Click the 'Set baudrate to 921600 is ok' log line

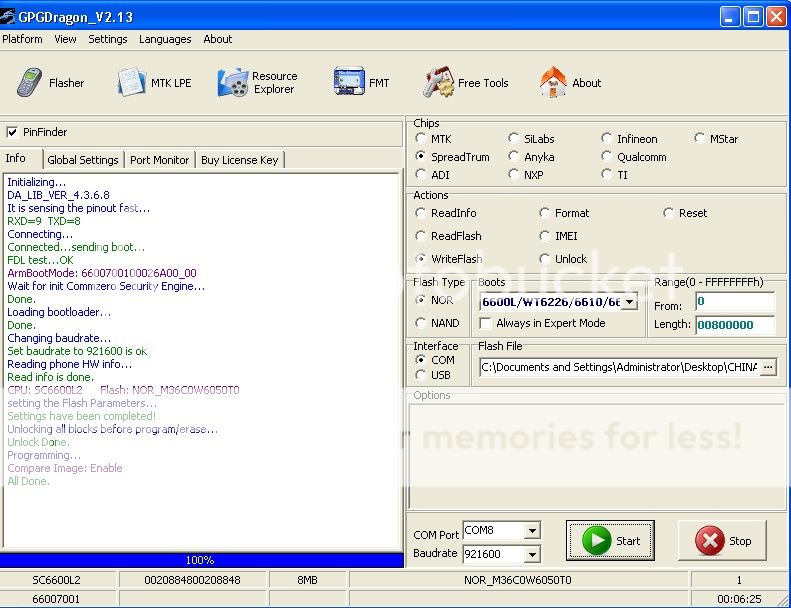coord(77,351)
